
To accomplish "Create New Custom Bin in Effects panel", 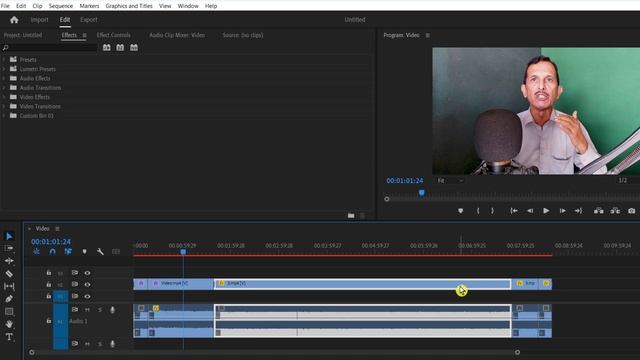I will coord(351,215).
